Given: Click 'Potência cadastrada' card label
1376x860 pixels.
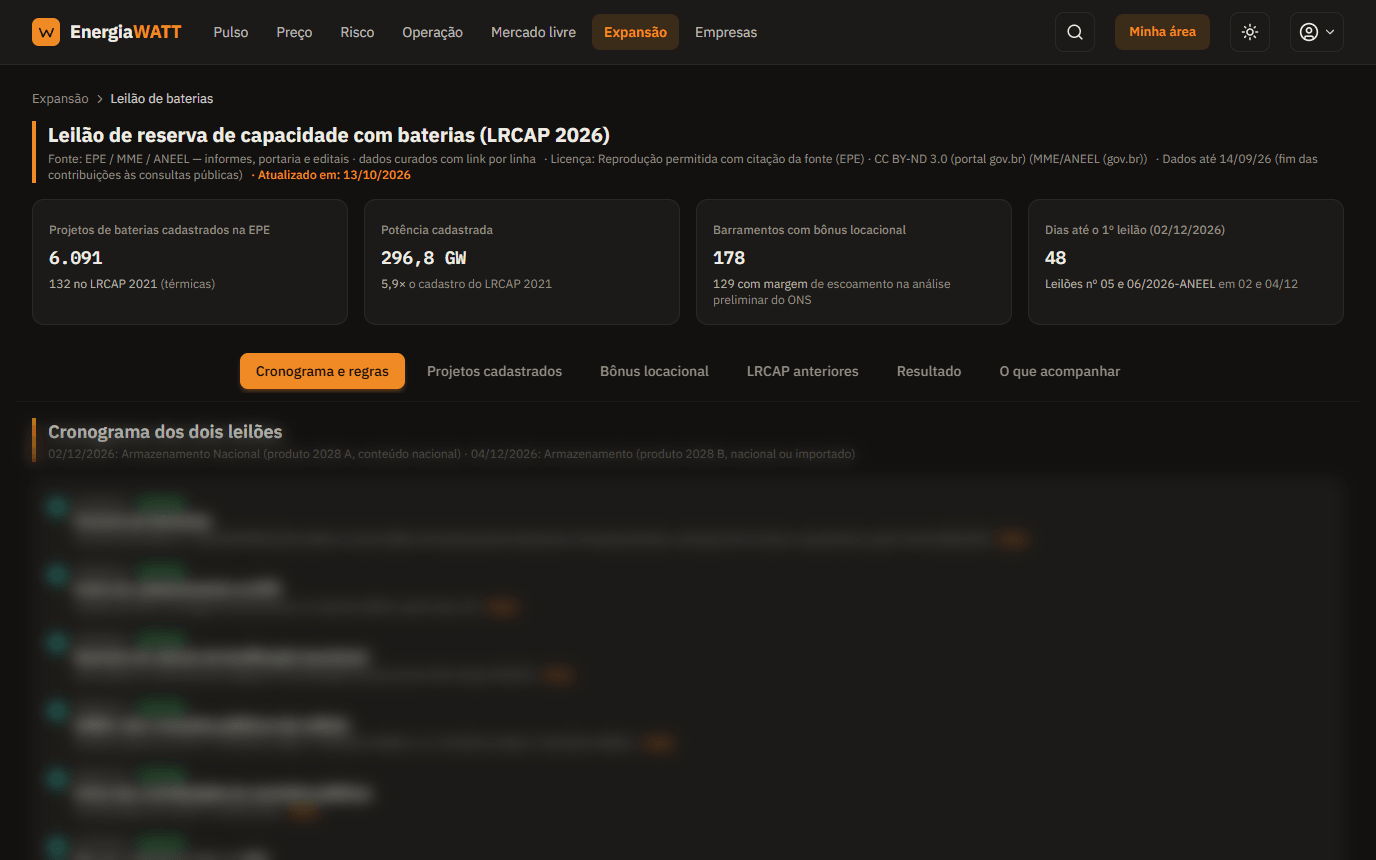Looking at the screenshot, I should pyautogui.click(x=437, y=230).
